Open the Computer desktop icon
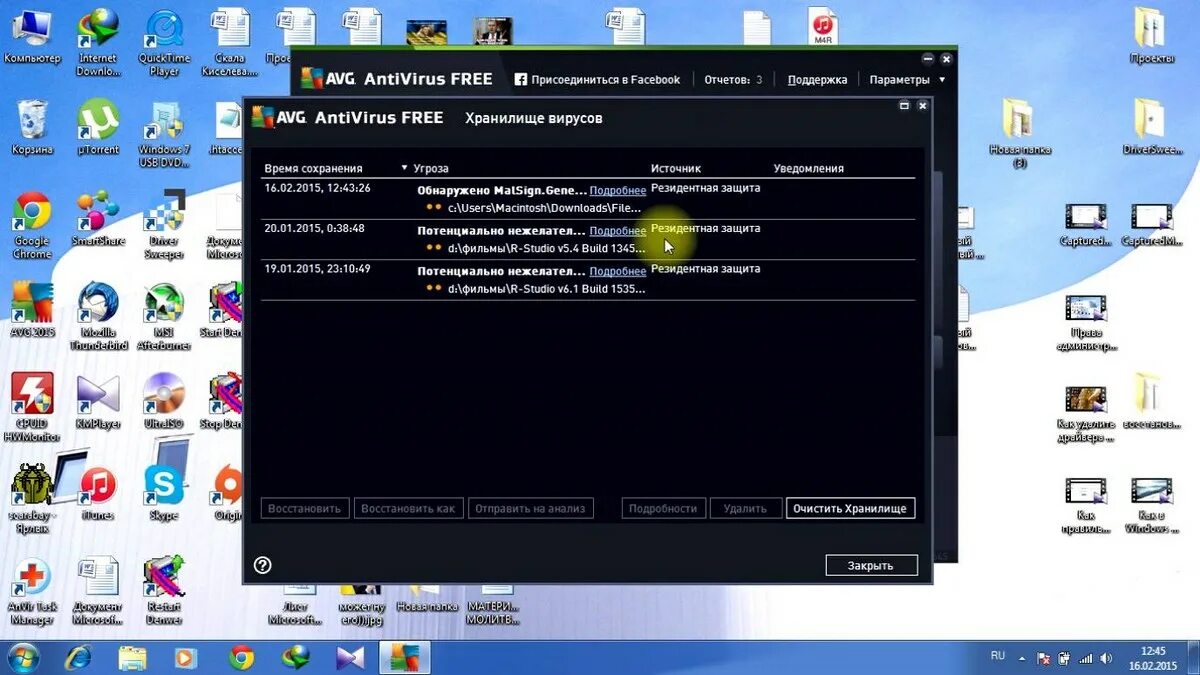The height and width of the screenshot is (675, 1200). click(x=32, y=36)
